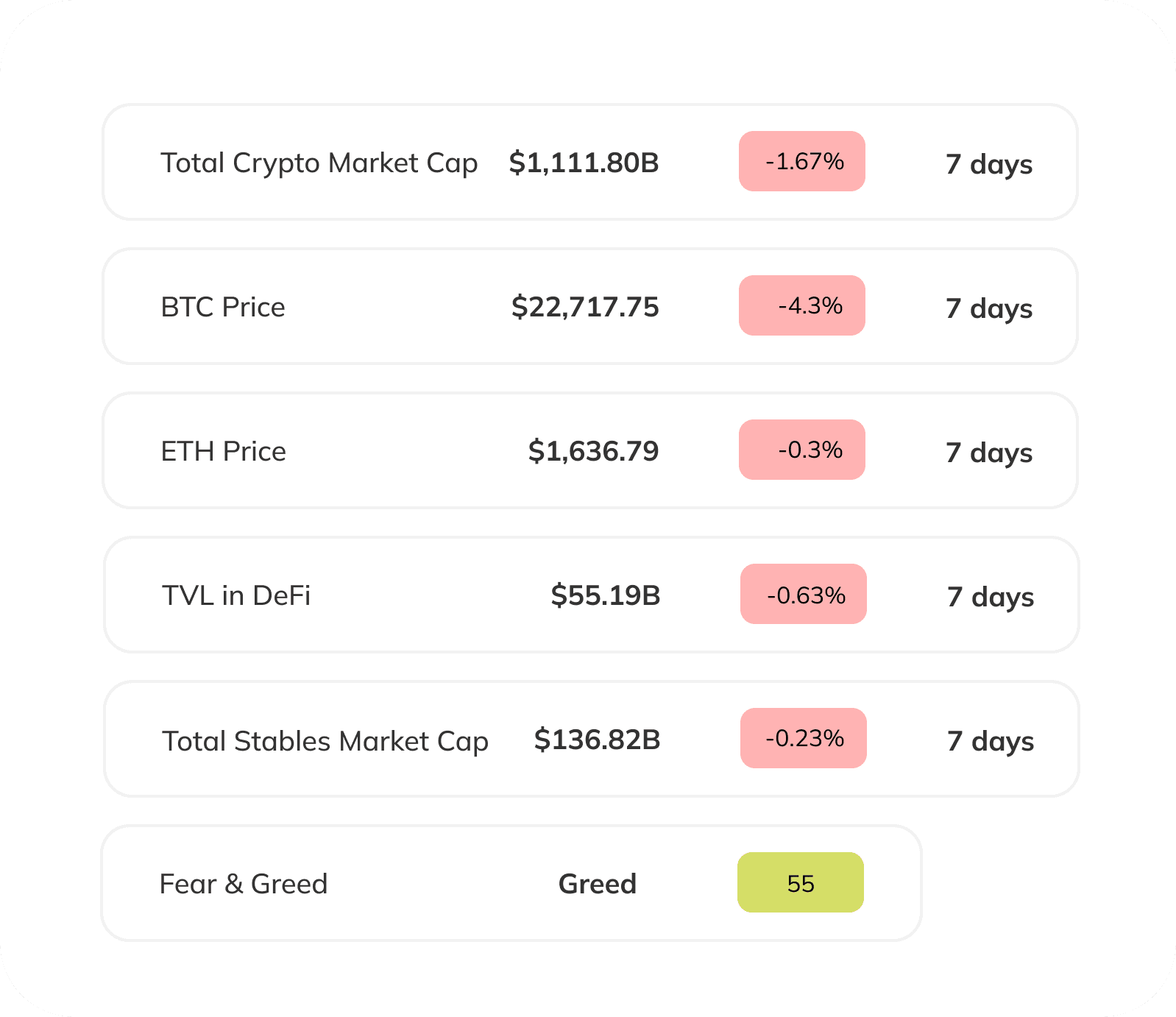1176x1017 pixels.
Task: Open the ETH Price label
Action: point(223,451)
